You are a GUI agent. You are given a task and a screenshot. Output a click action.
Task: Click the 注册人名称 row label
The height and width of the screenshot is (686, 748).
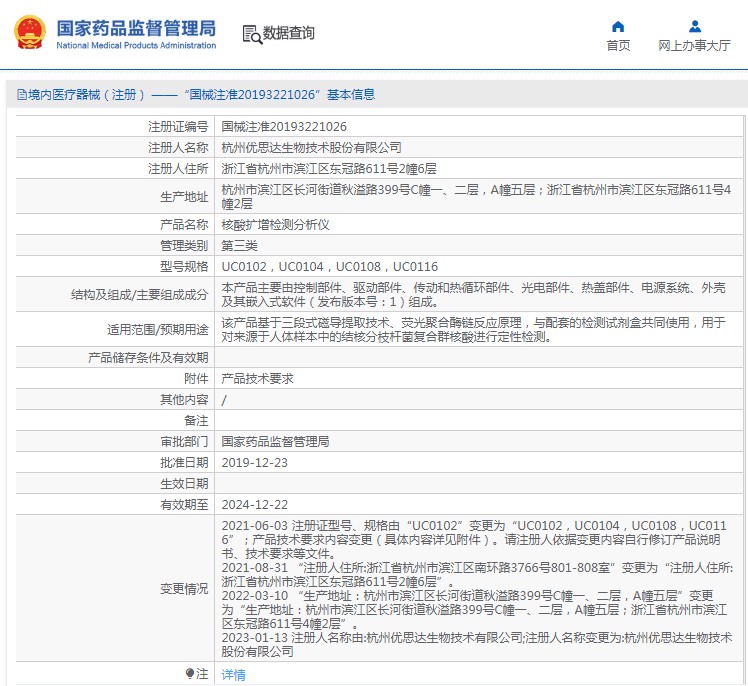click(x=178, y=147)
